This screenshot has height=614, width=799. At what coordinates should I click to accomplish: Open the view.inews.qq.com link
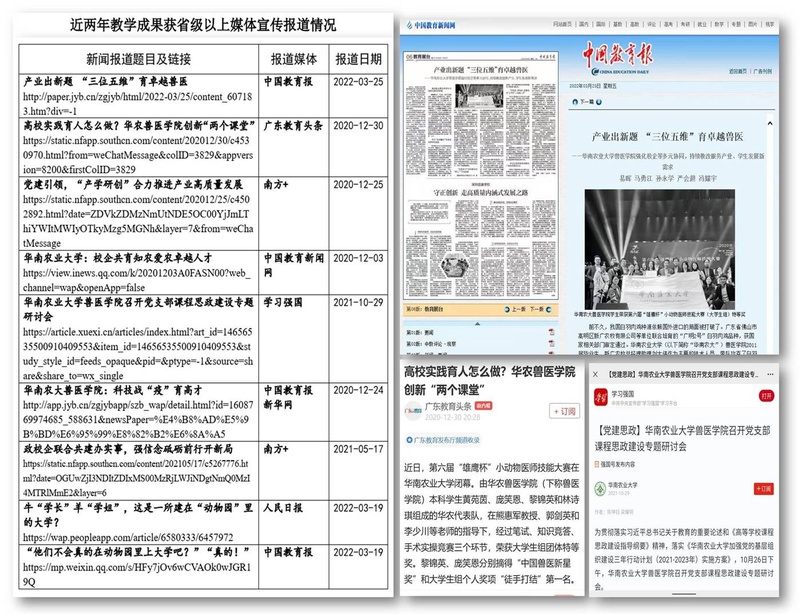137,280
